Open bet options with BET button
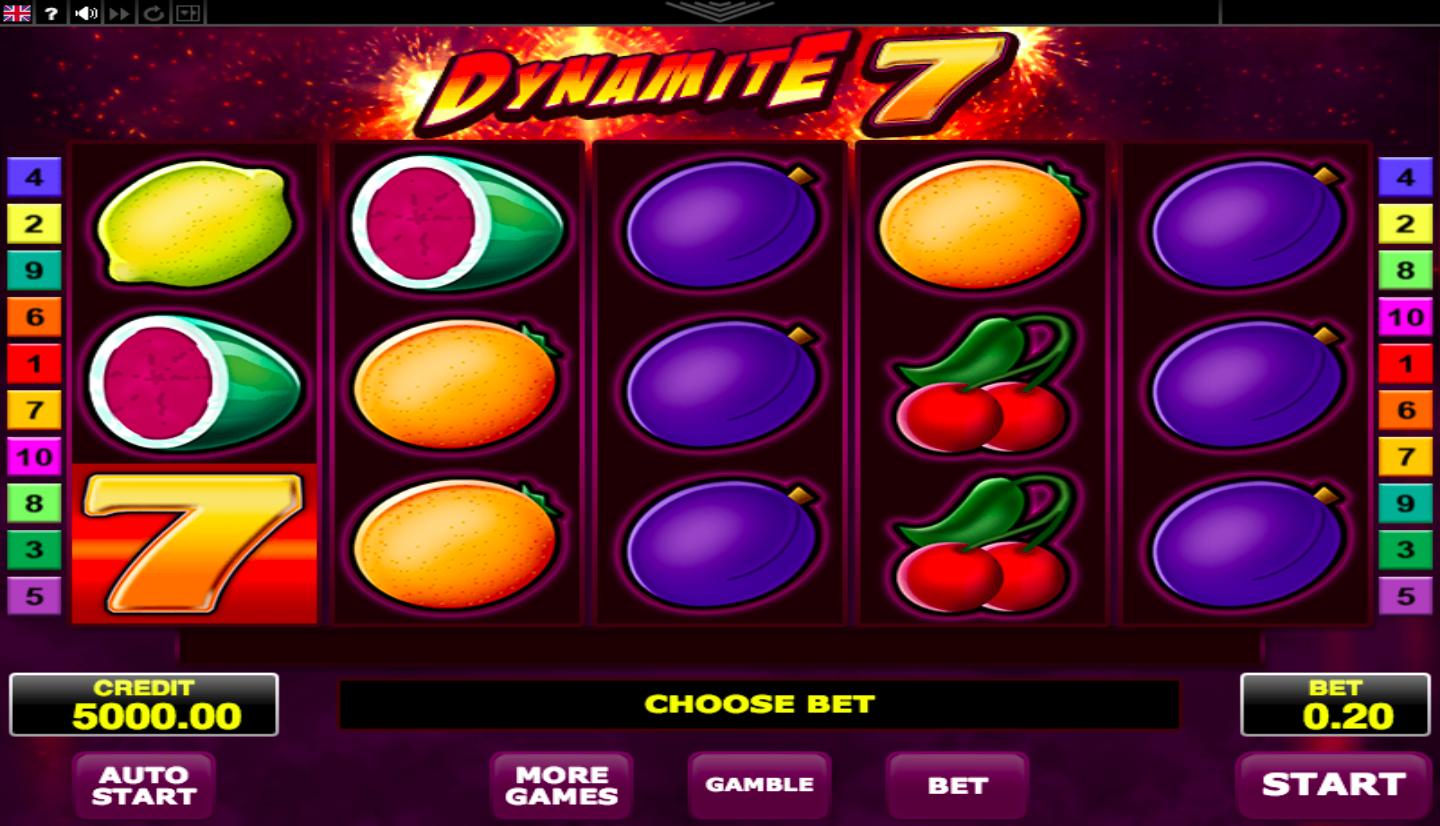The image size is (1440, 826). pyautogui.click(x=957, y=785)
